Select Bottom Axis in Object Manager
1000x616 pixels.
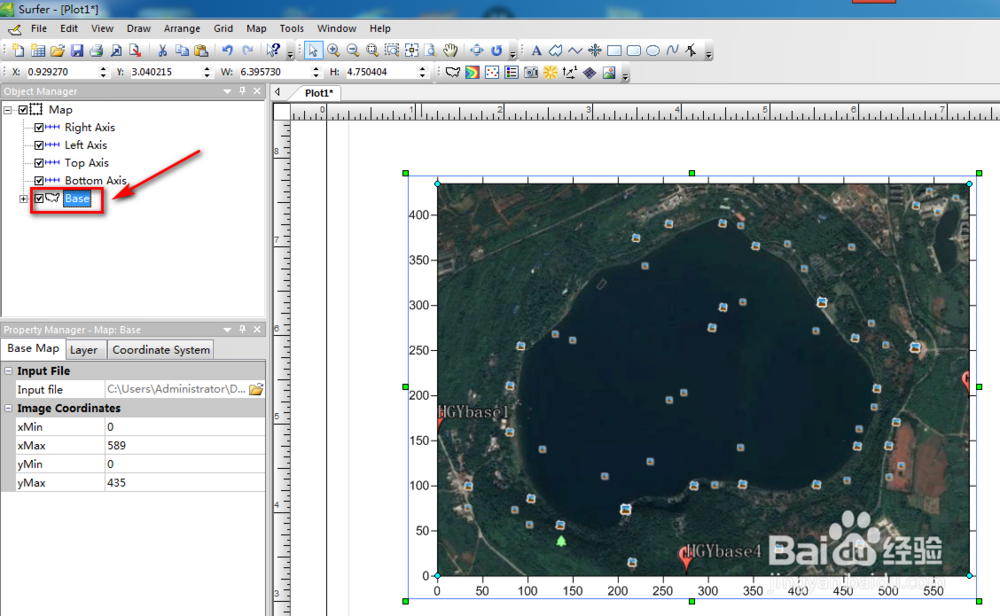tap(96, 181)
